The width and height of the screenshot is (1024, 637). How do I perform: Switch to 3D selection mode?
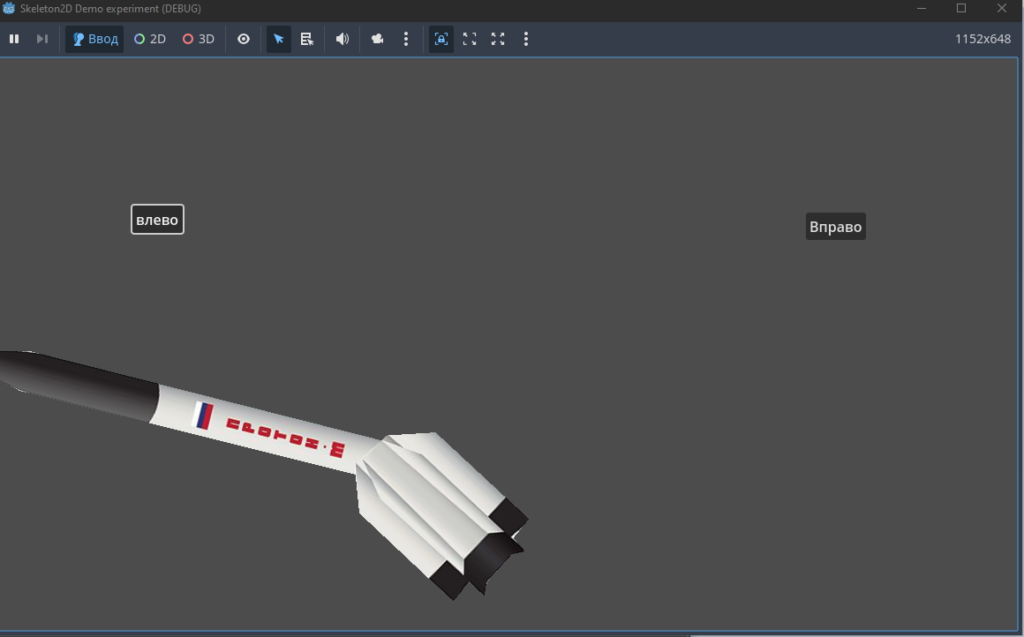coord(198,39)
